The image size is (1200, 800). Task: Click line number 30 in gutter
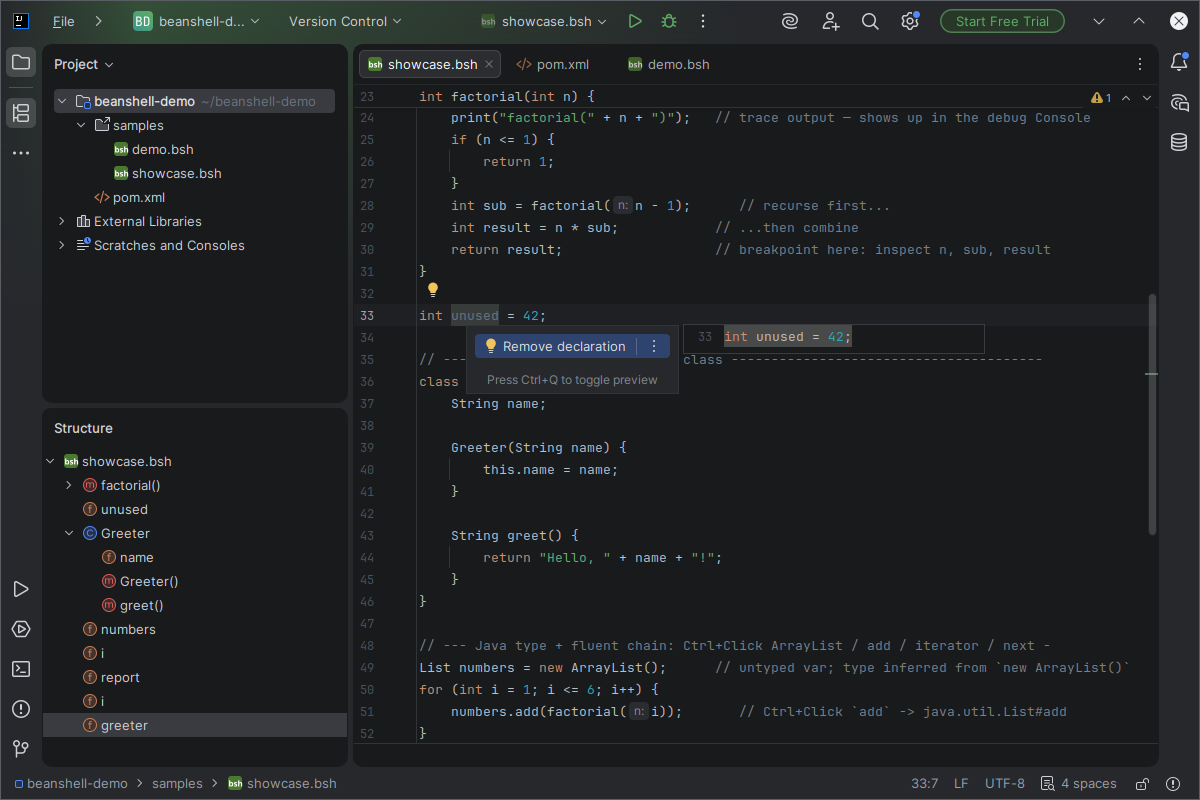[x=366, y=249]
